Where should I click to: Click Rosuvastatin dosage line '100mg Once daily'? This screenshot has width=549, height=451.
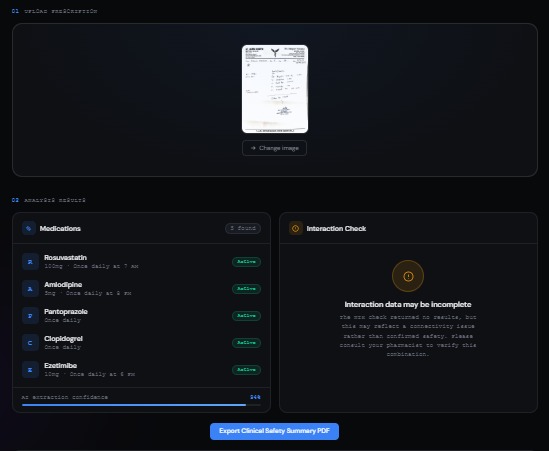[91, 266]
